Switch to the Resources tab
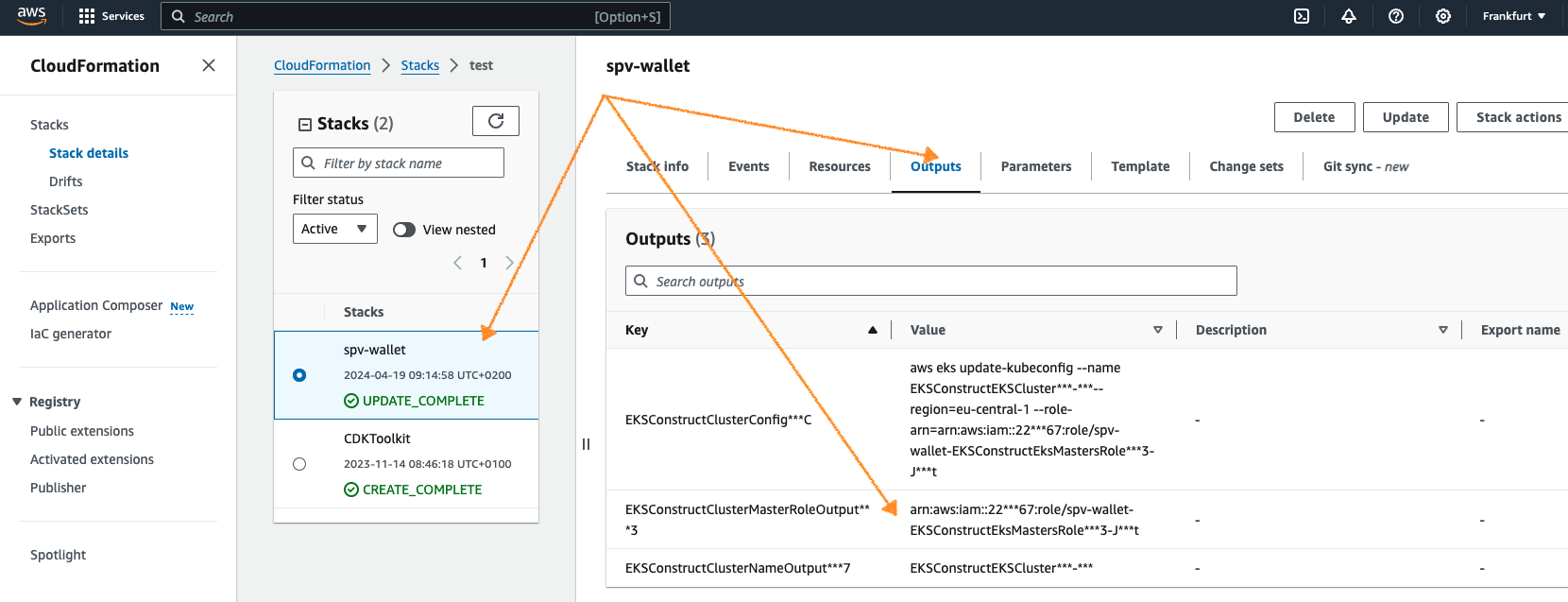1568x602 pixels. (840, 166)
